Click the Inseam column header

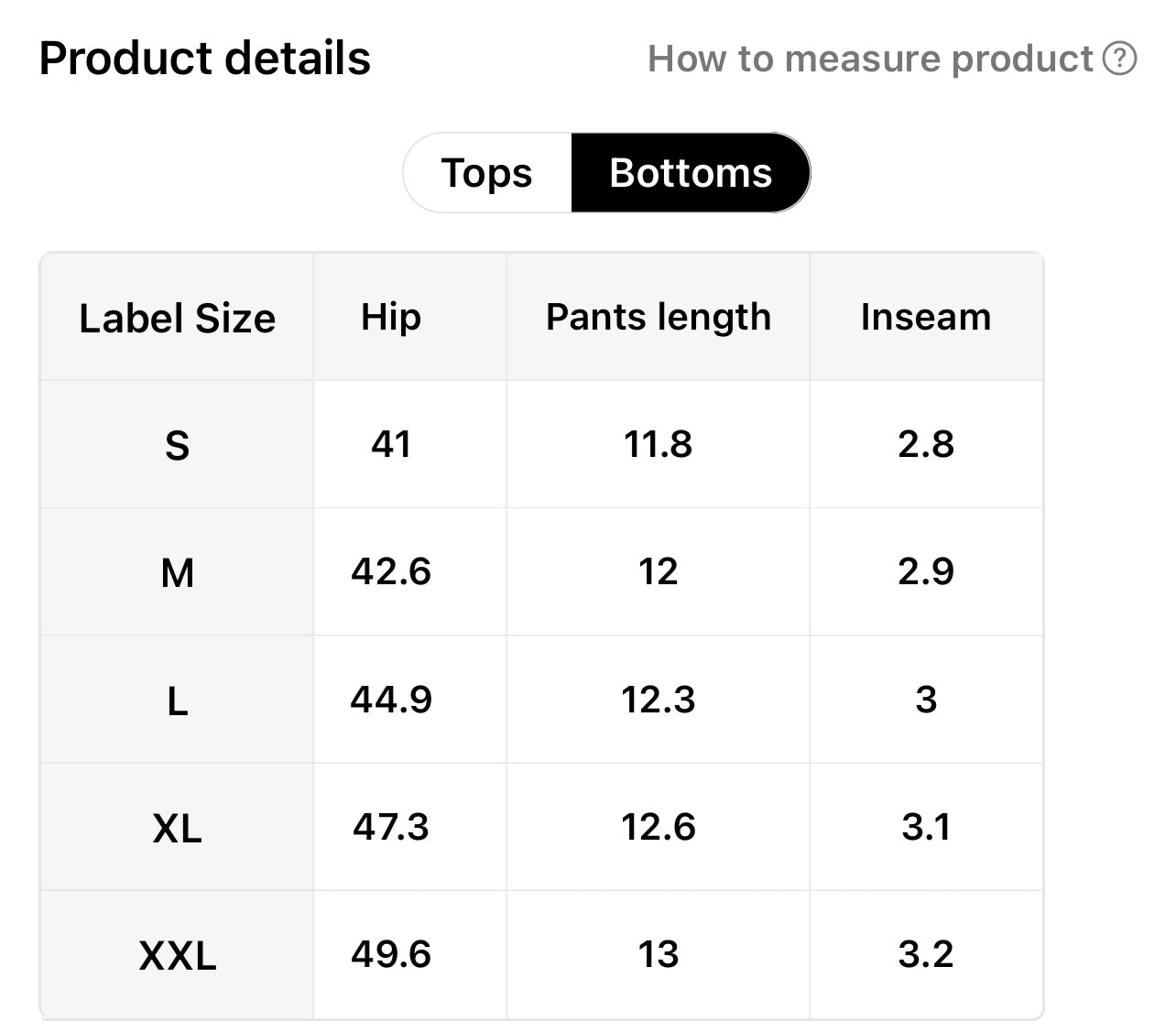point(925,317)
